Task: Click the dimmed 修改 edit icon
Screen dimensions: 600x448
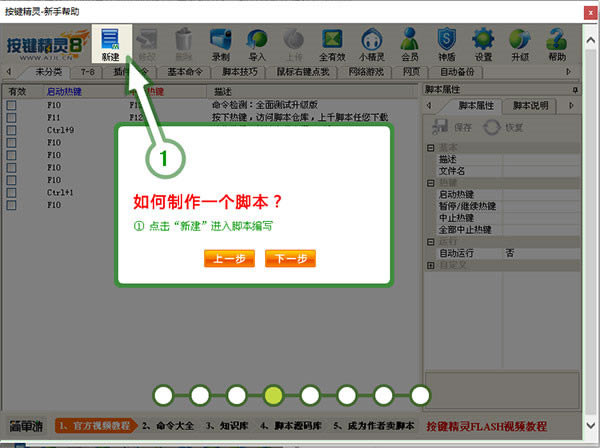Action: point(147,44)
